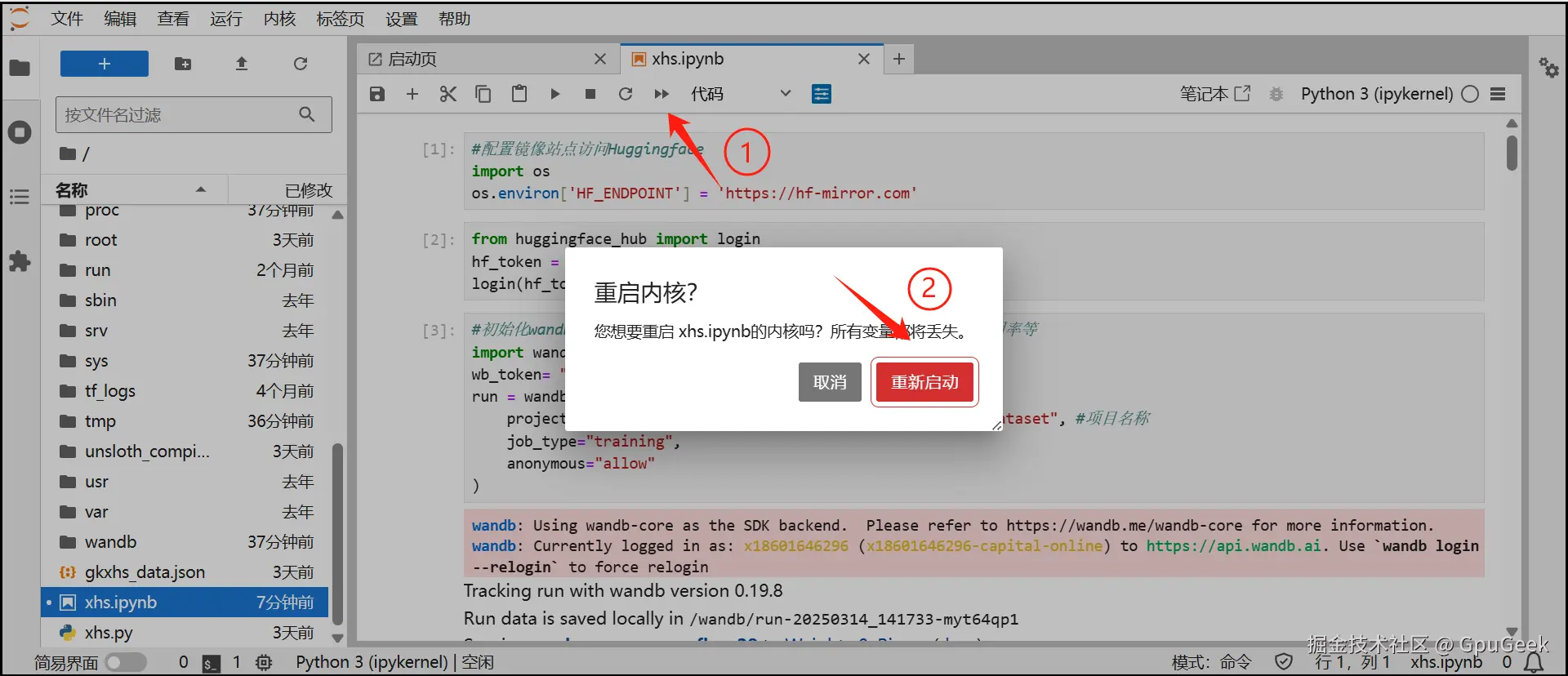Image resolution: width=1568 pixels, height=676 pixels.
Task: Run the selected cell play icon
Action: pos(555,94)
